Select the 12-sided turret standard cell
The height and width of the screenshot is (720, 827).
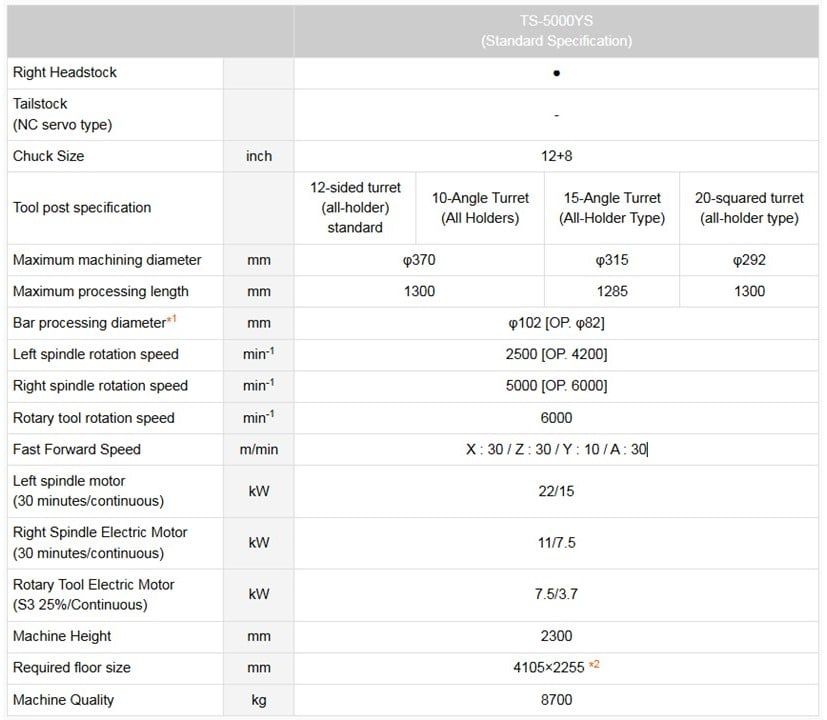[x=355, y=208]
